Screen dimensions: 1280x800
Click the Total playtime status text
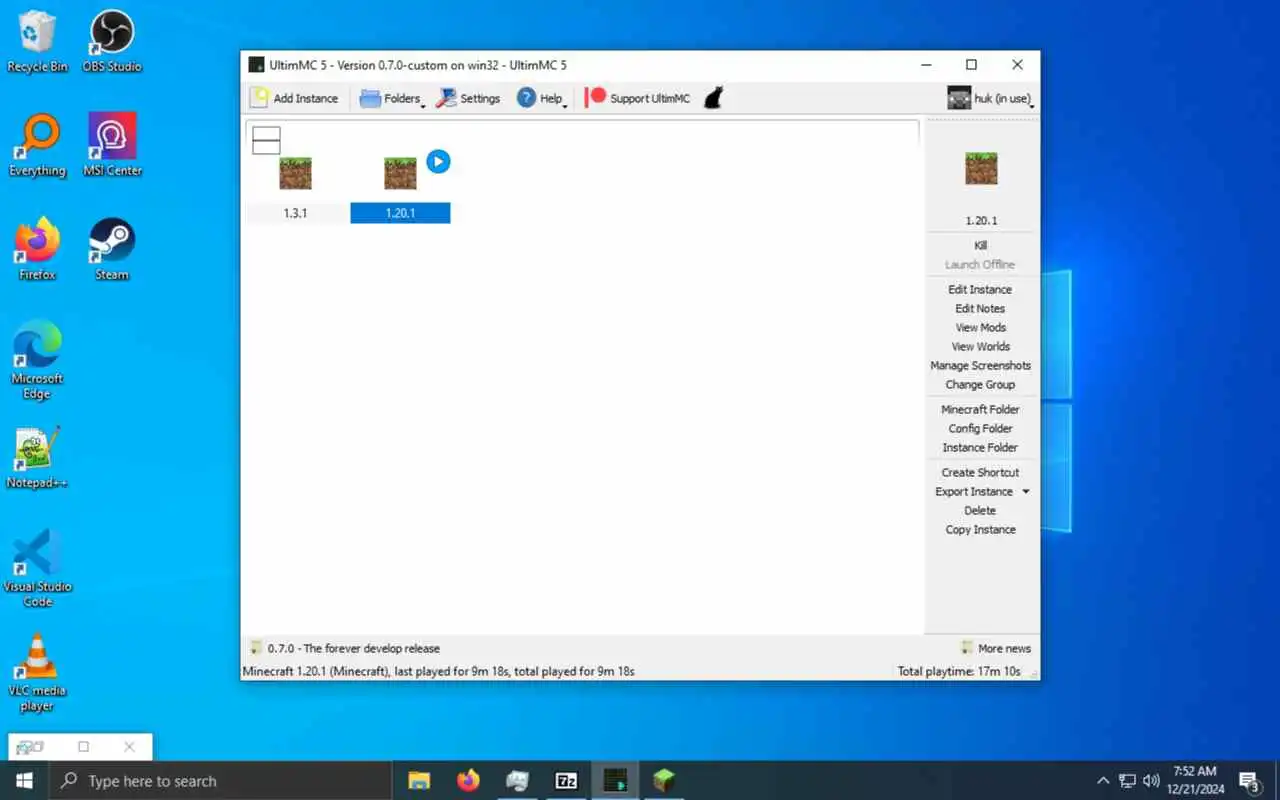coord(959,671)
